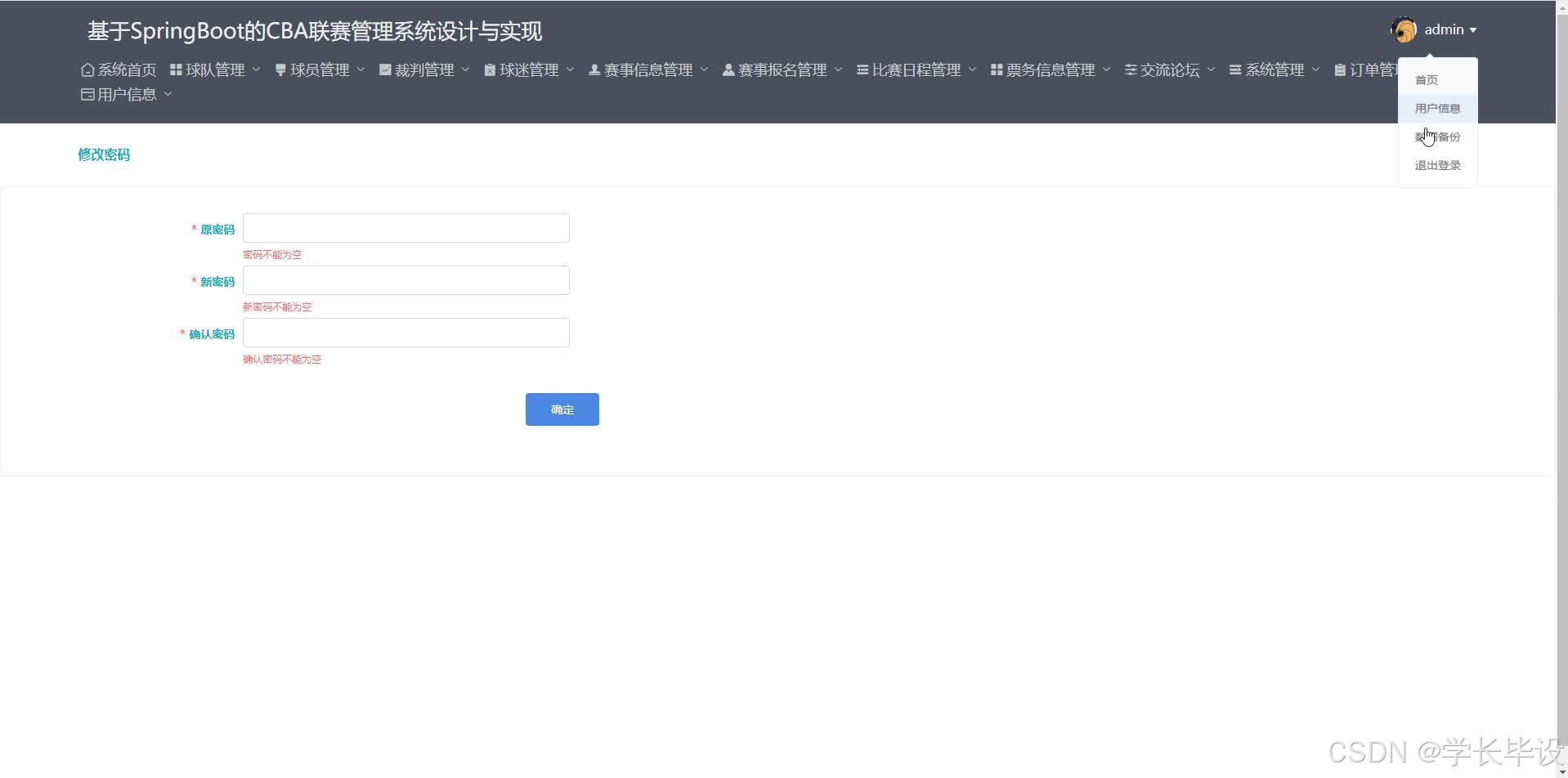Click the list icon beside 比赛日程管理
The width and height of the screenshot is (1568, 778).
(862, 70)
